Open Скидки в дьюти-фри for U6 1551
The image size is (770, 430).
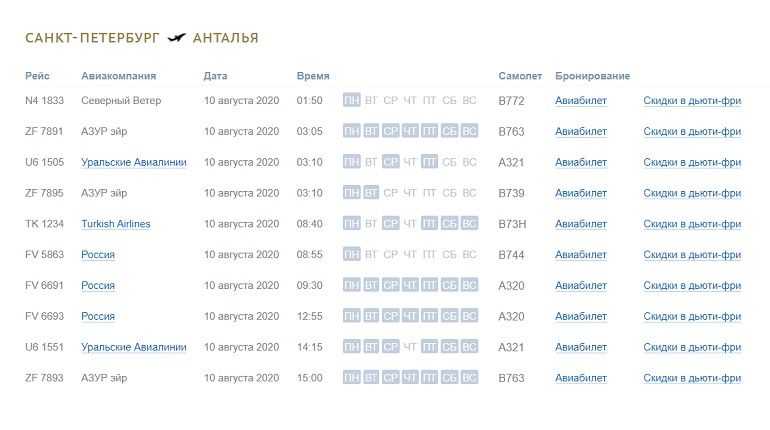tap(692, 347)
